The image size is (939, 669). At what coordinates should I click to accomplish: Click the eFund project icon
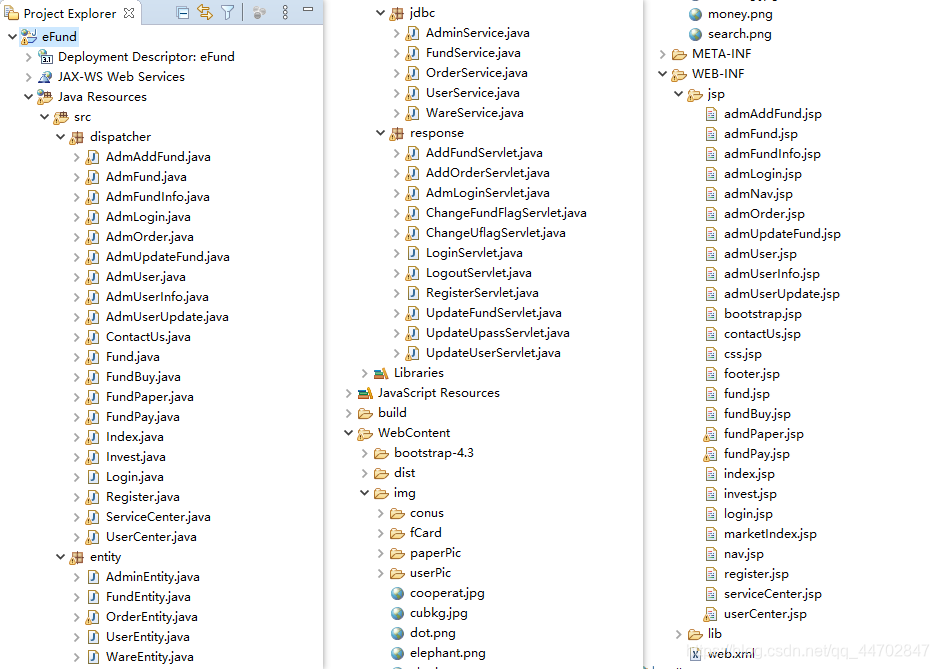(29, 37)
